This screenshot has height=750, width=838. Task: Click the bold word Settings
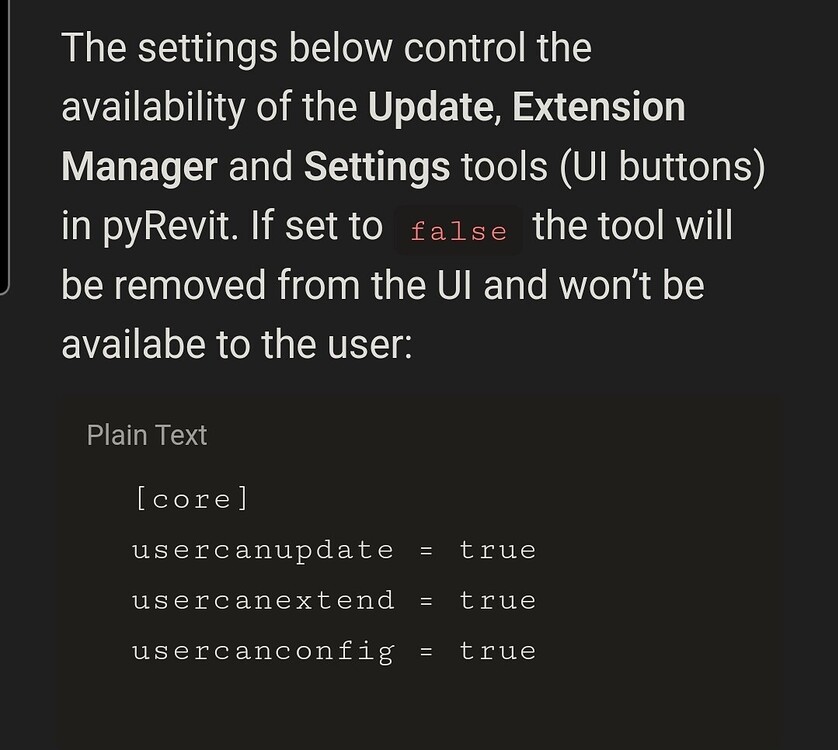[377, 167]
